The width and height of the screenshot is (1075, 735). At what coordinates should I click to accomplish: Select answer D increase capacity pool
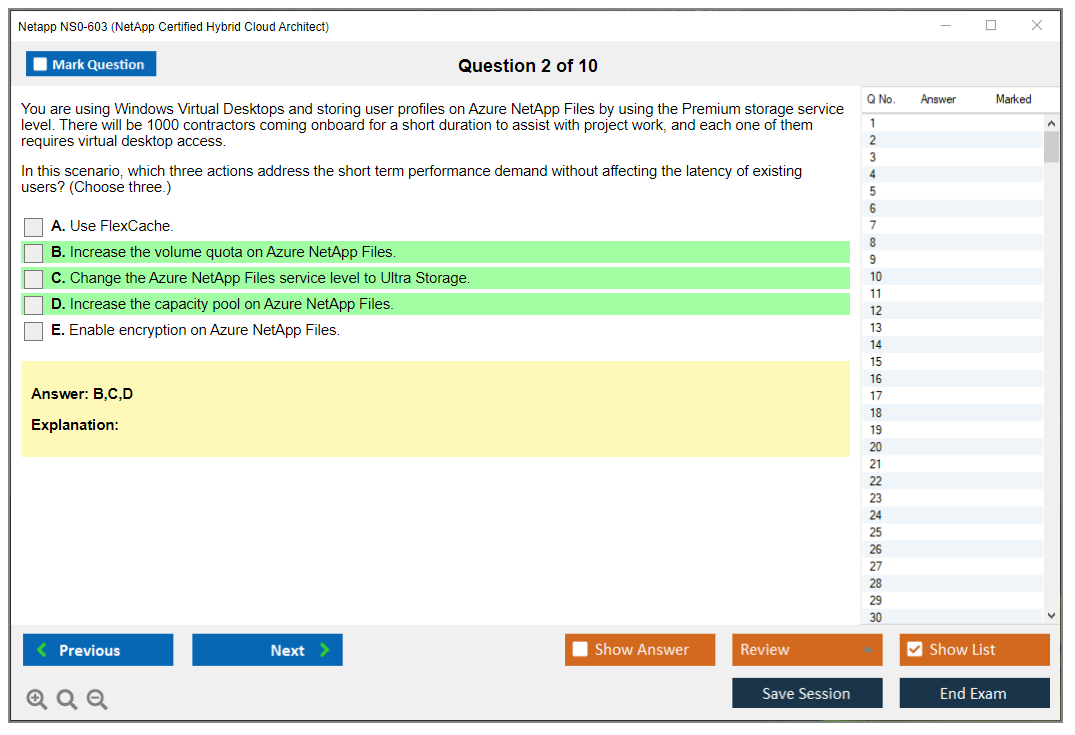(34, 305)
